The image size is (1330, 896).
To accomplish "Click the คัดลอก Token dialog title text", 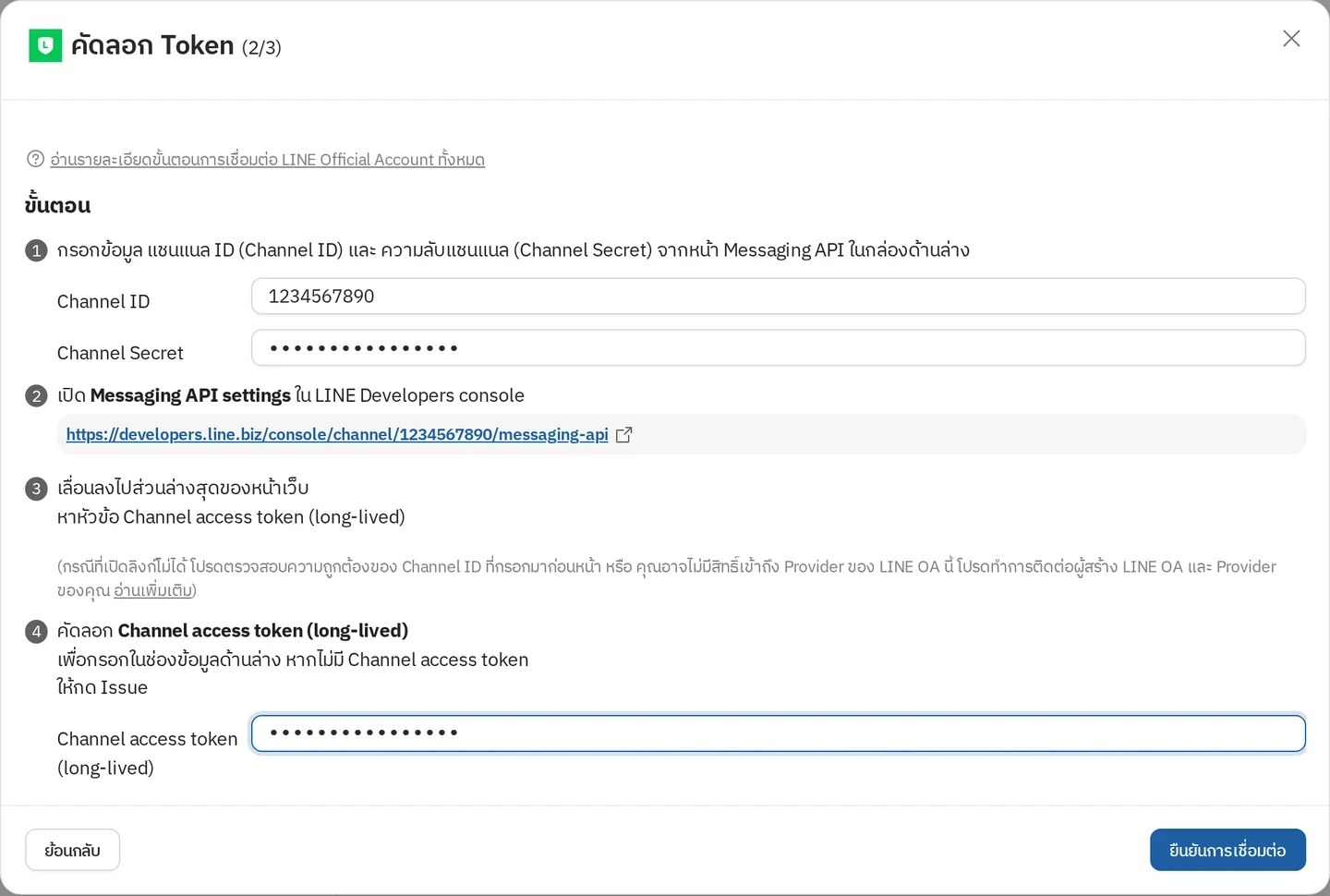I will 152,45.
